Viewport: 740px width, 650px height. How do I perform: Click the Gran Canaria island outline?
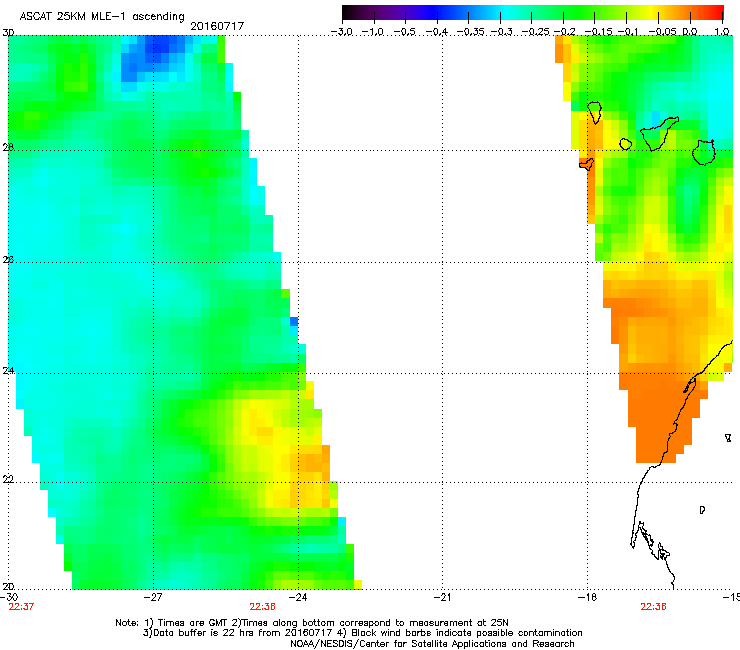tap(704, 152)
